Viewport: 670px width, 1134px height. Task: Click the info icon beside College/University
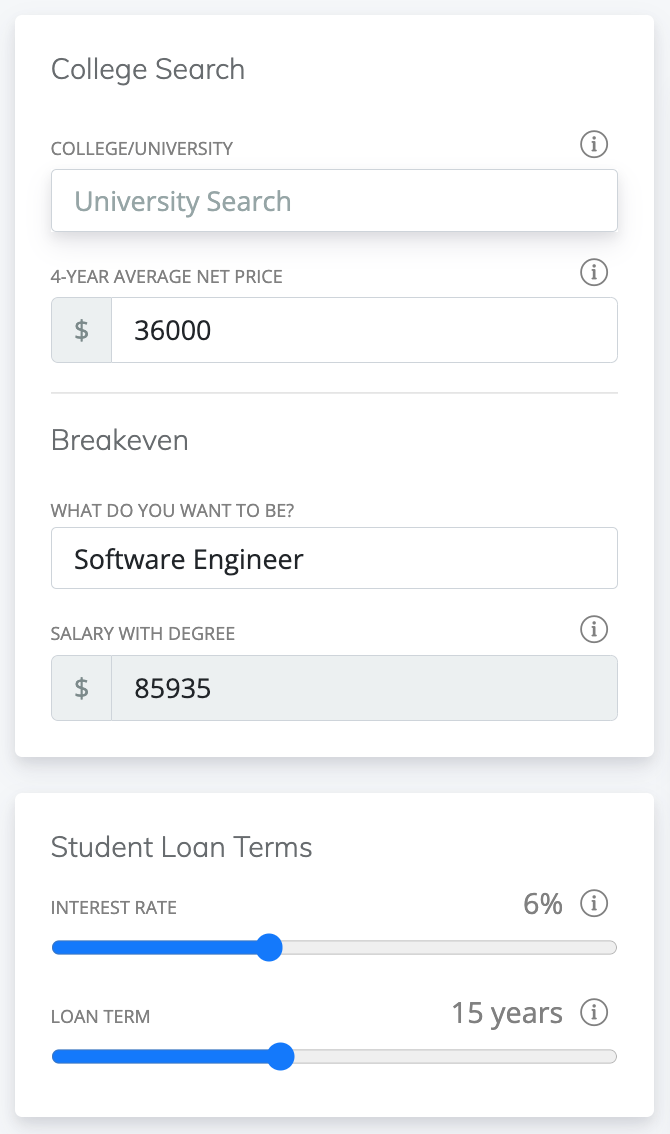coord(594,145)
